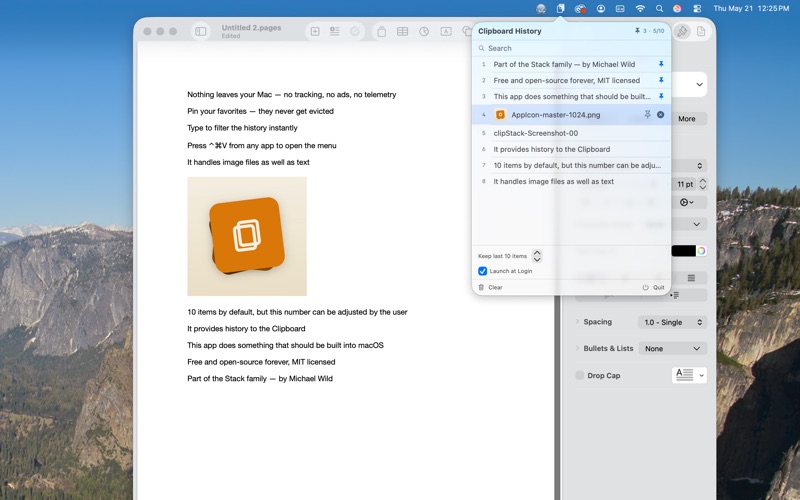Open the clipboard history menu bar icon
This screenshot has height=500, width=800.
point(560,8)
